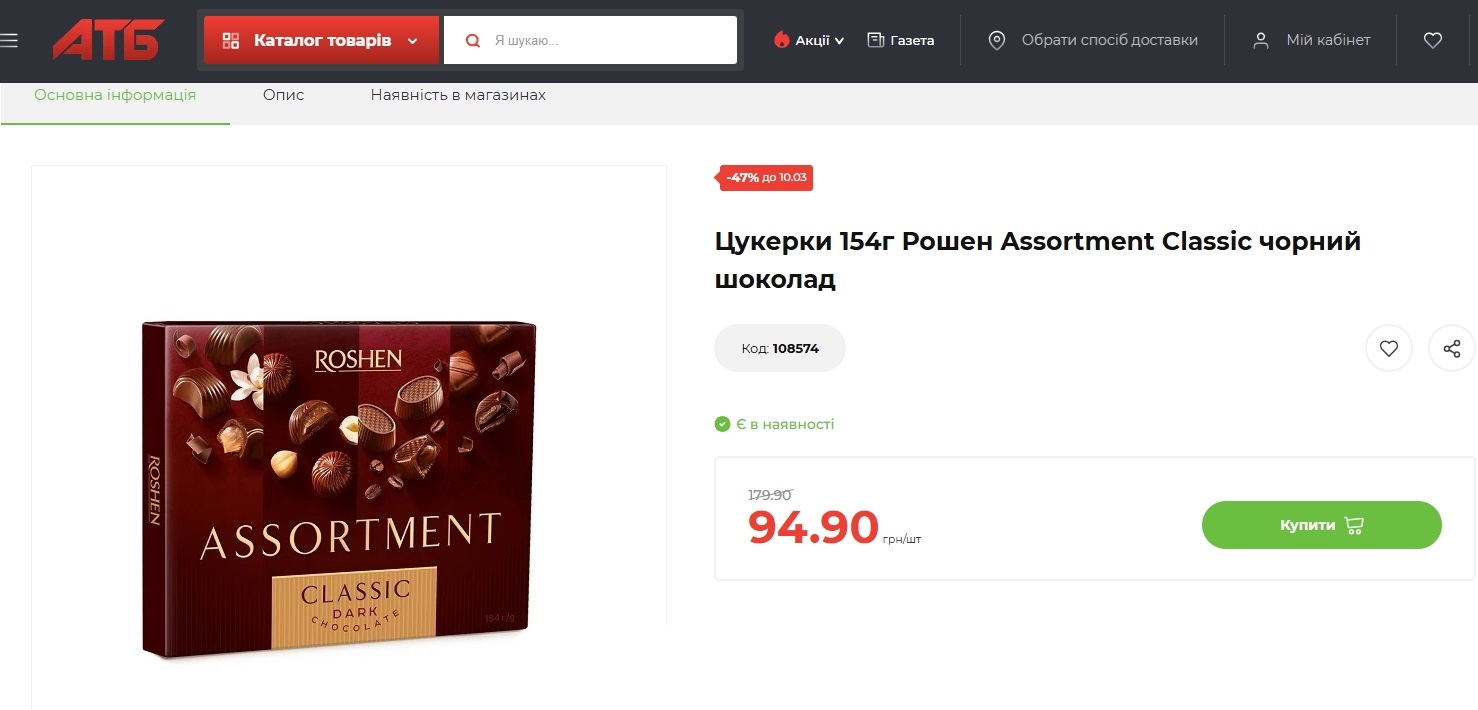
Task: Click the ATB logo
Action: point(108,40)
